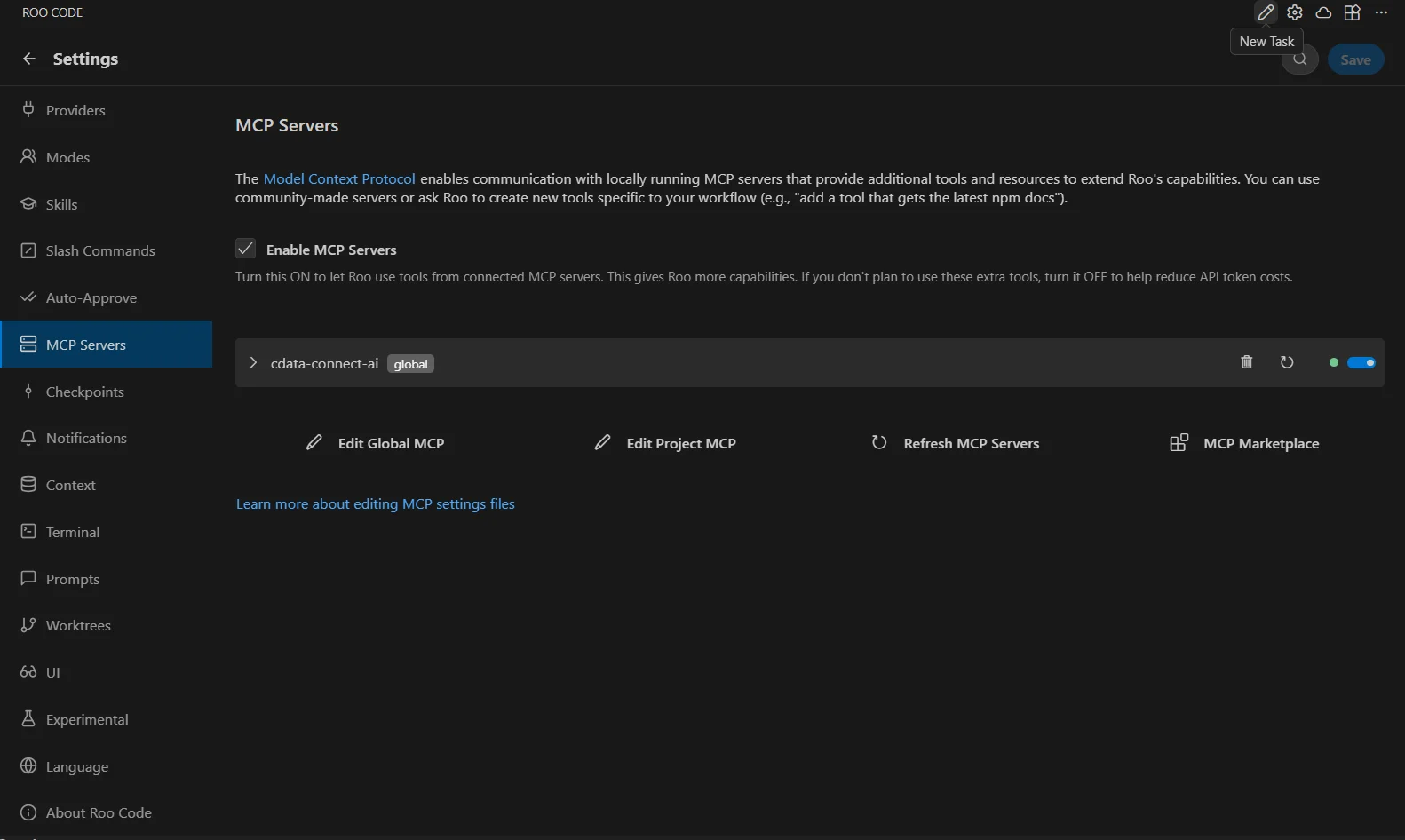The width and height of the screenshot is (1405, 840).
Task: Go back using the Settings arrow
Action: coord(29,59)
